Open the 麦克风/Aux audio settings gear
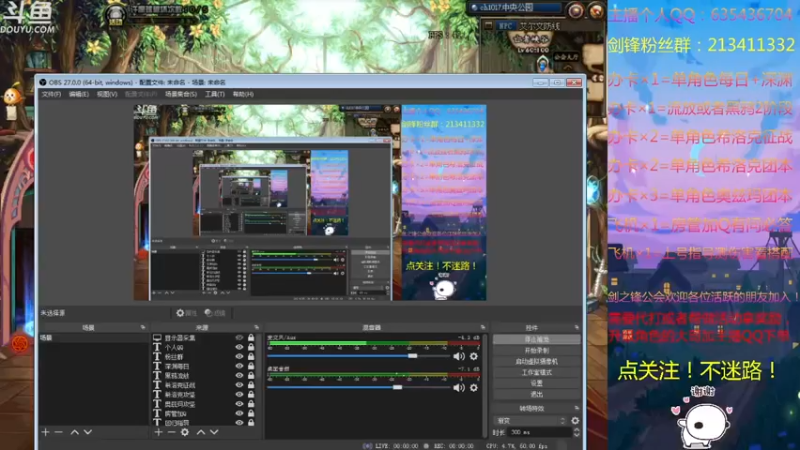Screen dimensions: 800x450 (474, 356)
